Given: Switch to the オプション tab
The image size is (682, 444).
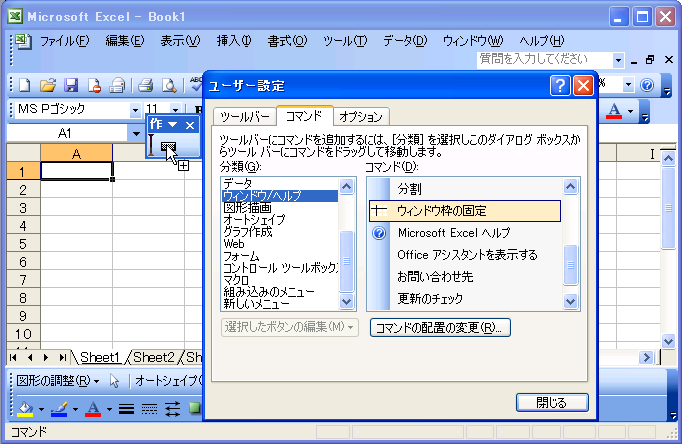Looking at the screenshot, I should click(x=361, y=117).
